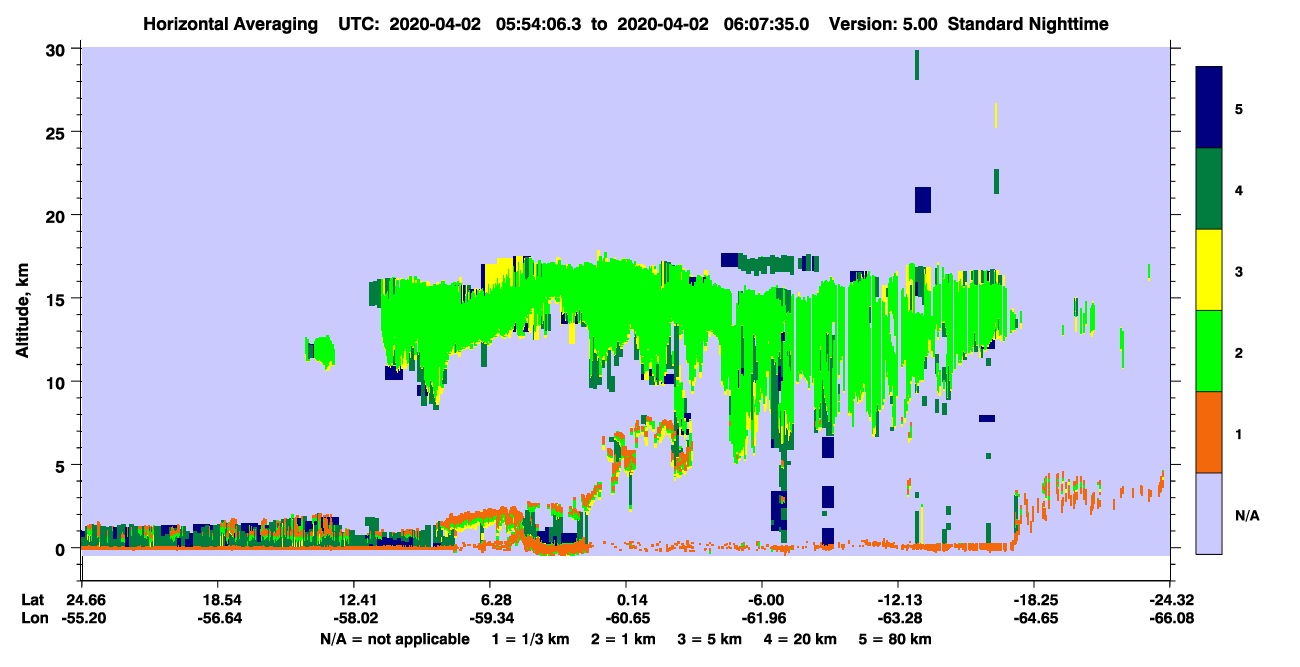Image resolution: width=1300 pixels, height=667 pixels.
Task: Click longitude value -63.28
Action: (898, 618)
